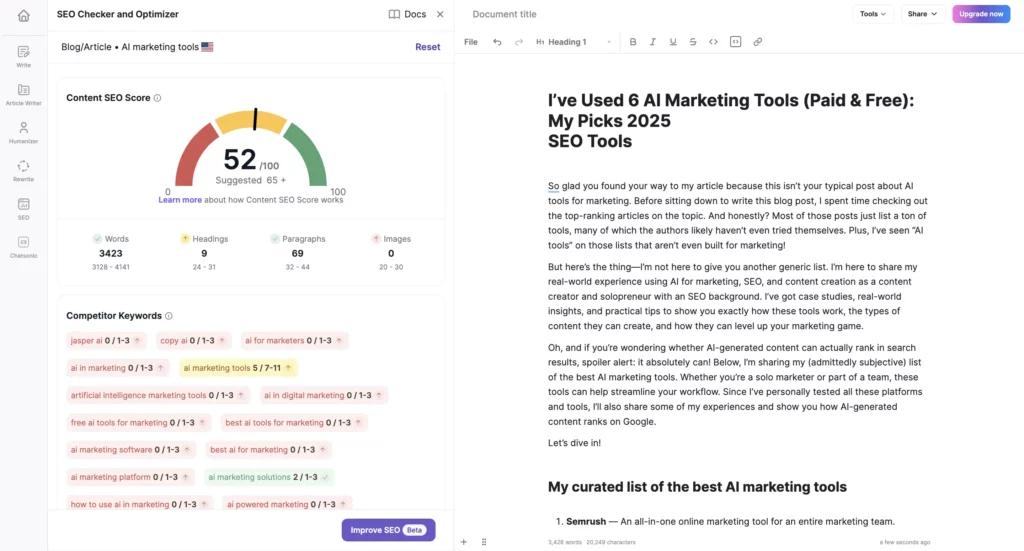
Task: Select 'ai marketing software' keyword chip
Action: point(131,450)
